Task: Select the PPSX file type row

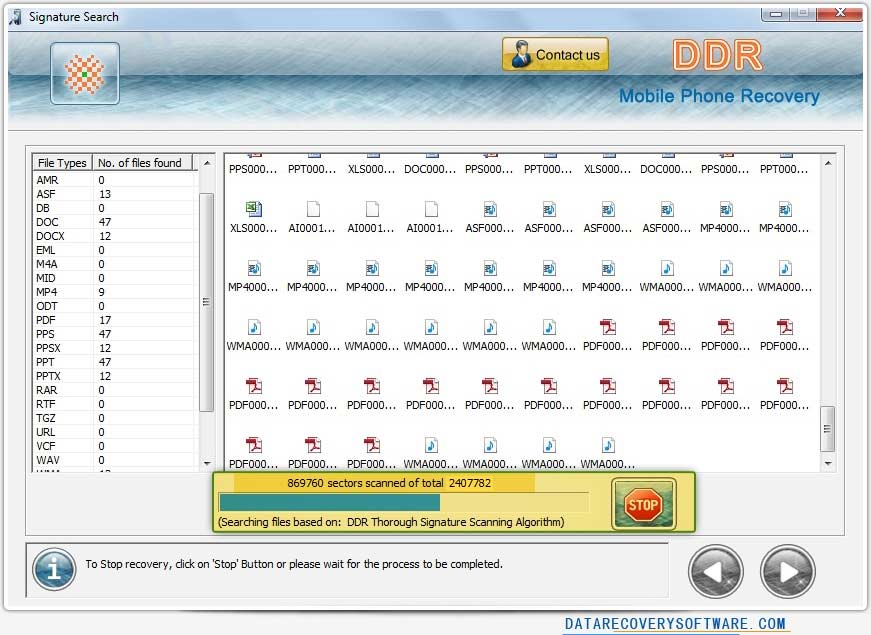Action: click(115, 348)
